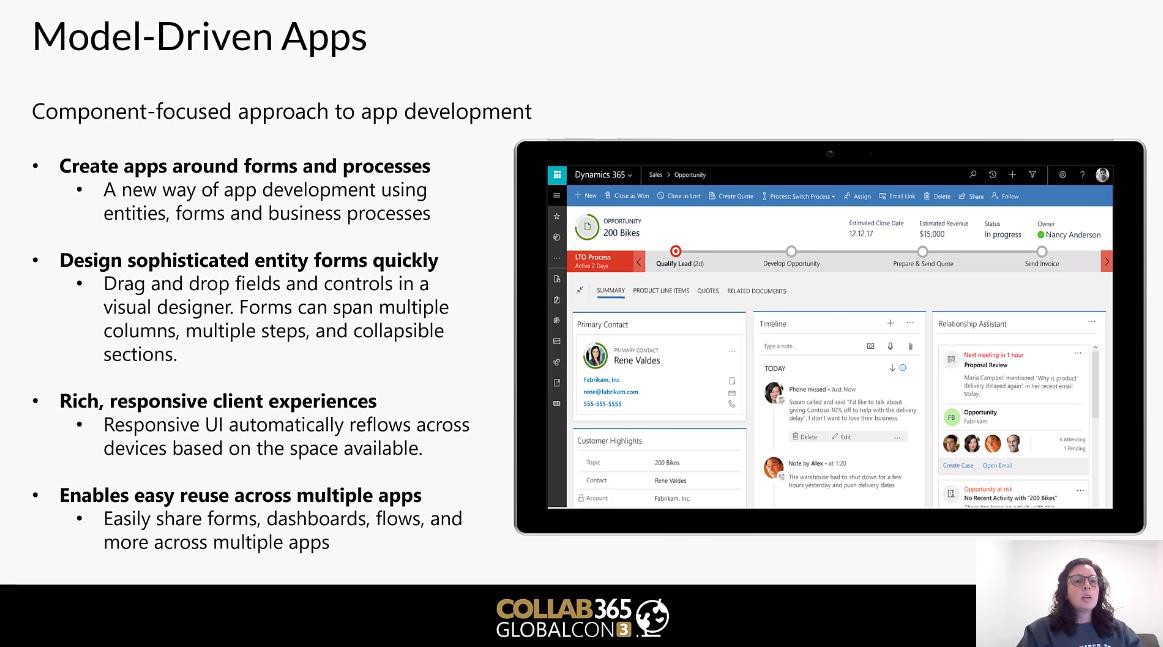Click Delete in the blue command bar

937,196
